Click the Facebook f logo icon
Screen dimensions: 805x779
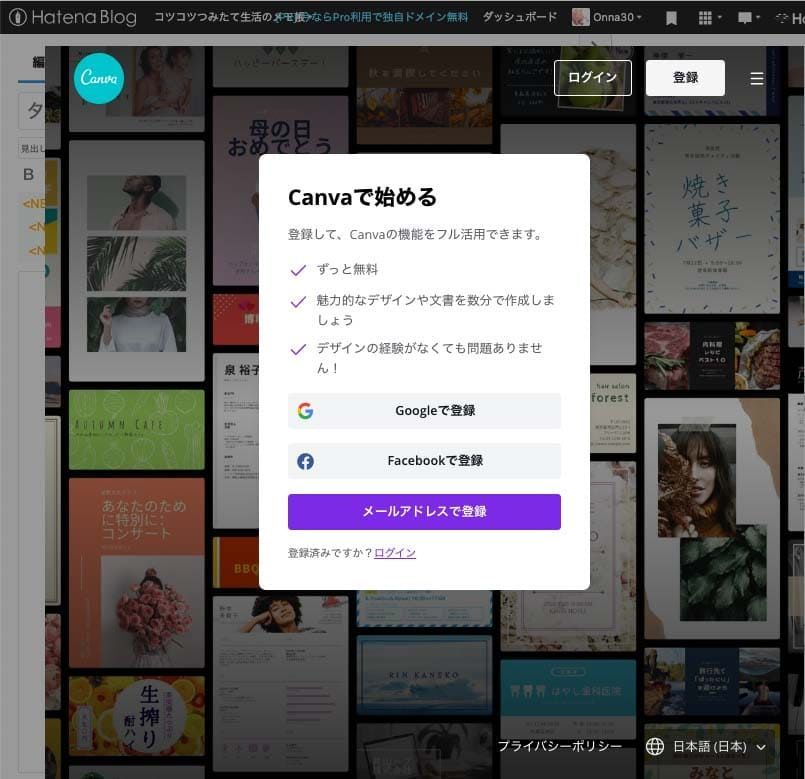(305, 461)
